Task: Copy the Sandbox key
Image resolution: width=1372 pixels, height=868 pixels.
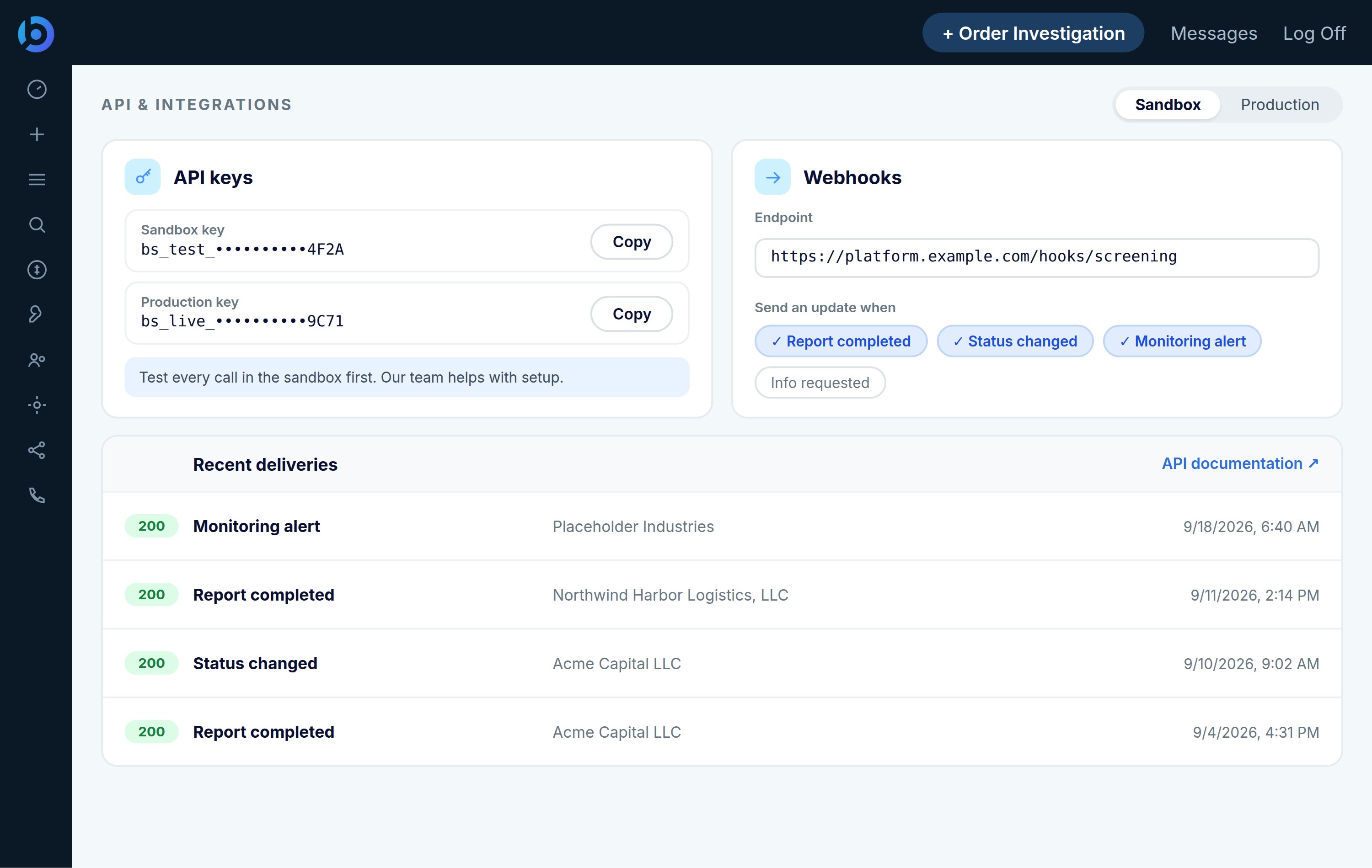Action: tap(631, 241)
